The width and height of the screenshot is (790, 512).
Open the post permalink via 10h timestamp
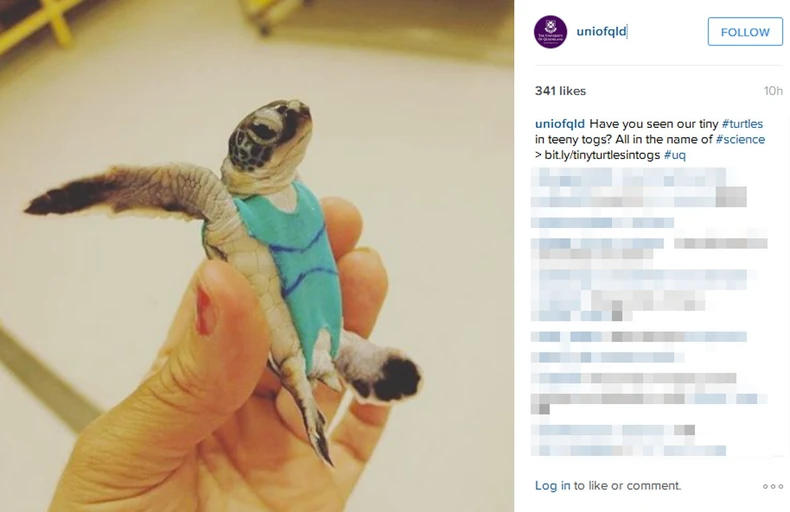click(773, 91)
